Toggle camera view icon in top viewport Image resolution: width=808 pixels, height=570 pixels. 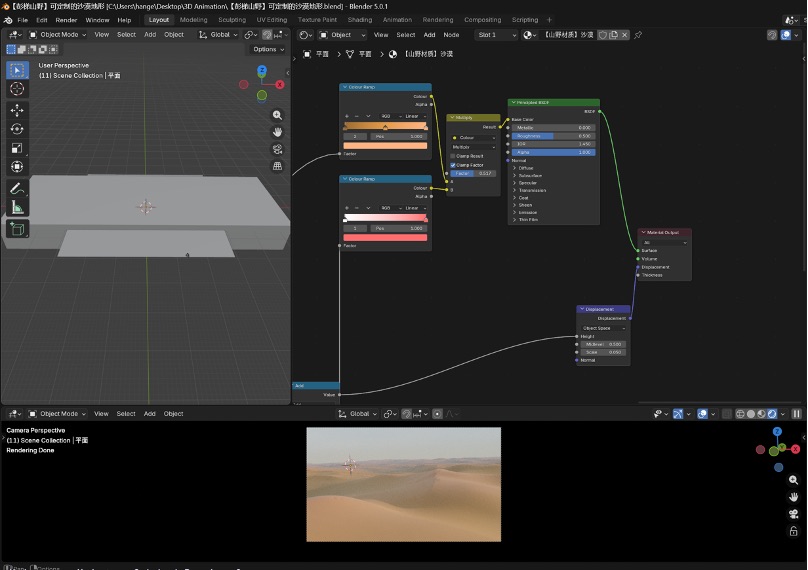click(x=277, y=149)
